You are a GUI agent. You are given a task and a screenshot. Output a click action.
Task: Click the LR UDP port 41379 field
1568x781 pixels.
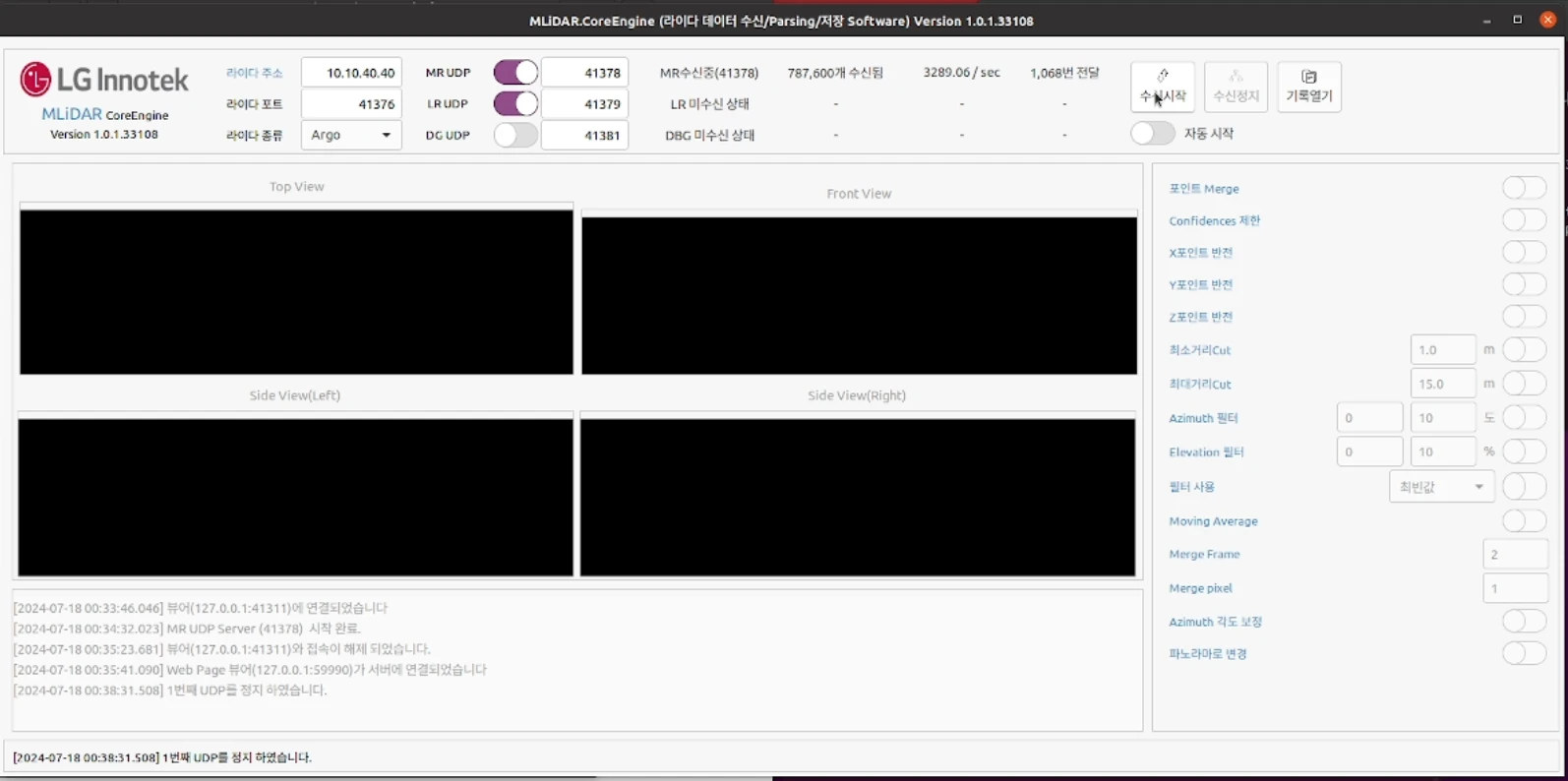pos(584,103)
